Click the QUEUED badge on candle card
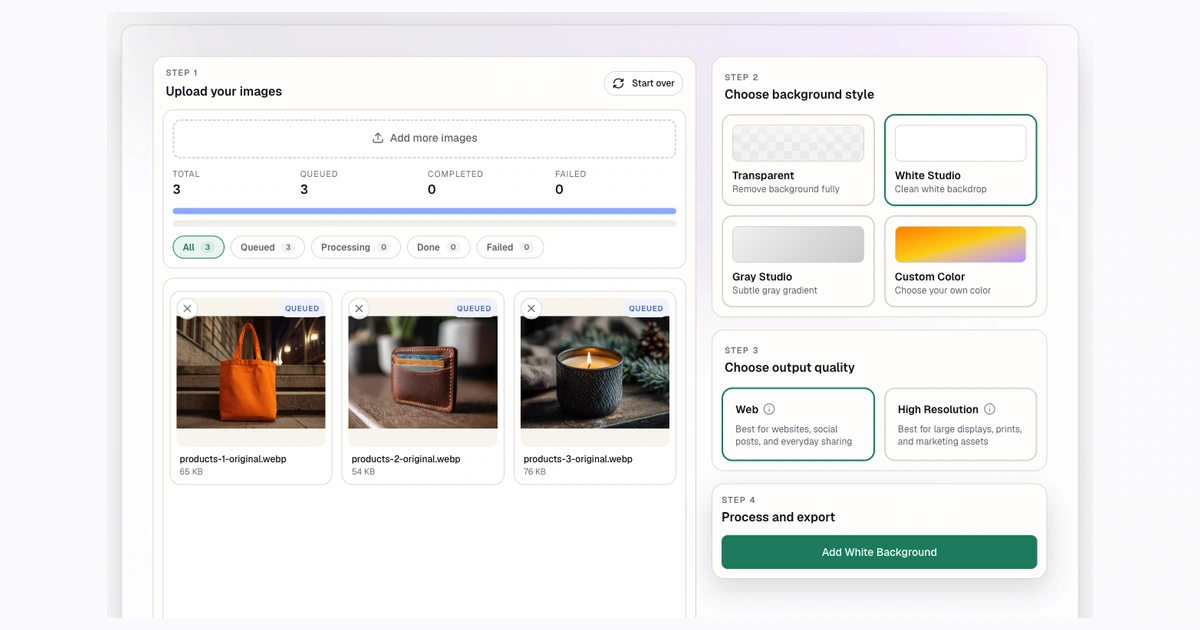Screen dimensions: 1200x630 pyautogui.click(x=646, y=308)
